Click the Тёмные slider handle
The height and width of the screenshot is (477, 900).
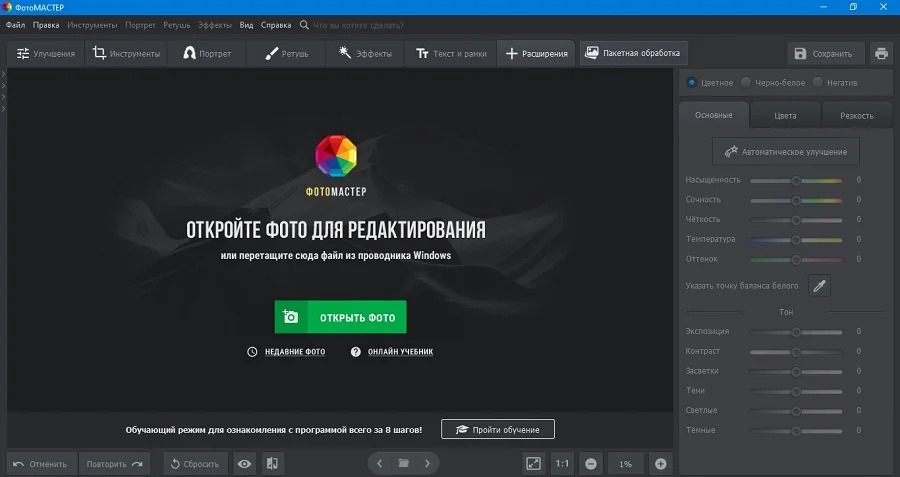796,431
